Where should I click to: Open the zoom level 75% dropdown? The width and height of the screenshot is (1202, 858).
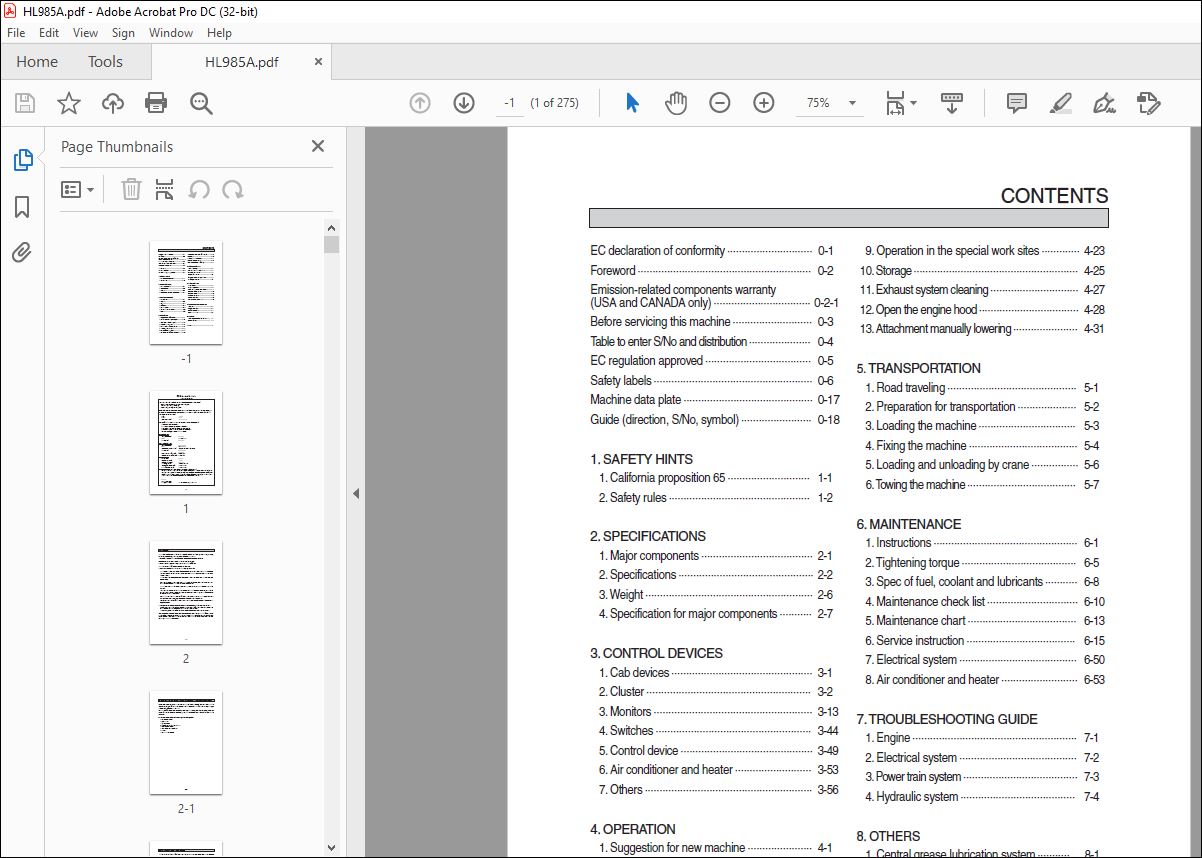click(852, 103)
